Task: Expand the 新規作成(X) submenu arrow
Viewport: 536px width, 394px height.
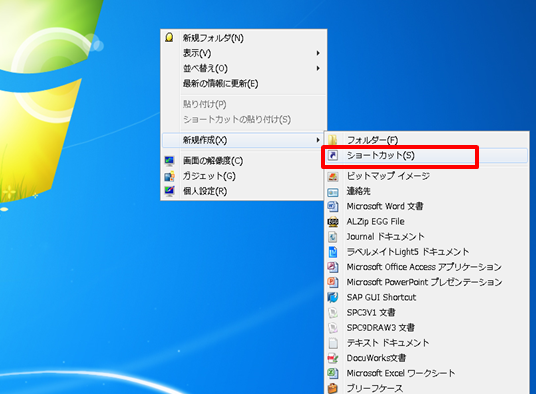Action: click(x=318, y=140)
